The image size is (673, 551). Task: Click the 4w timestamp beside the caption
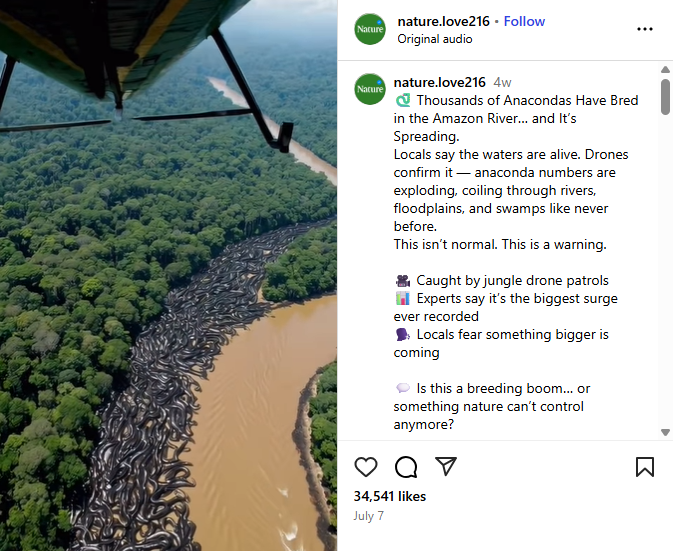coord(502,82)
